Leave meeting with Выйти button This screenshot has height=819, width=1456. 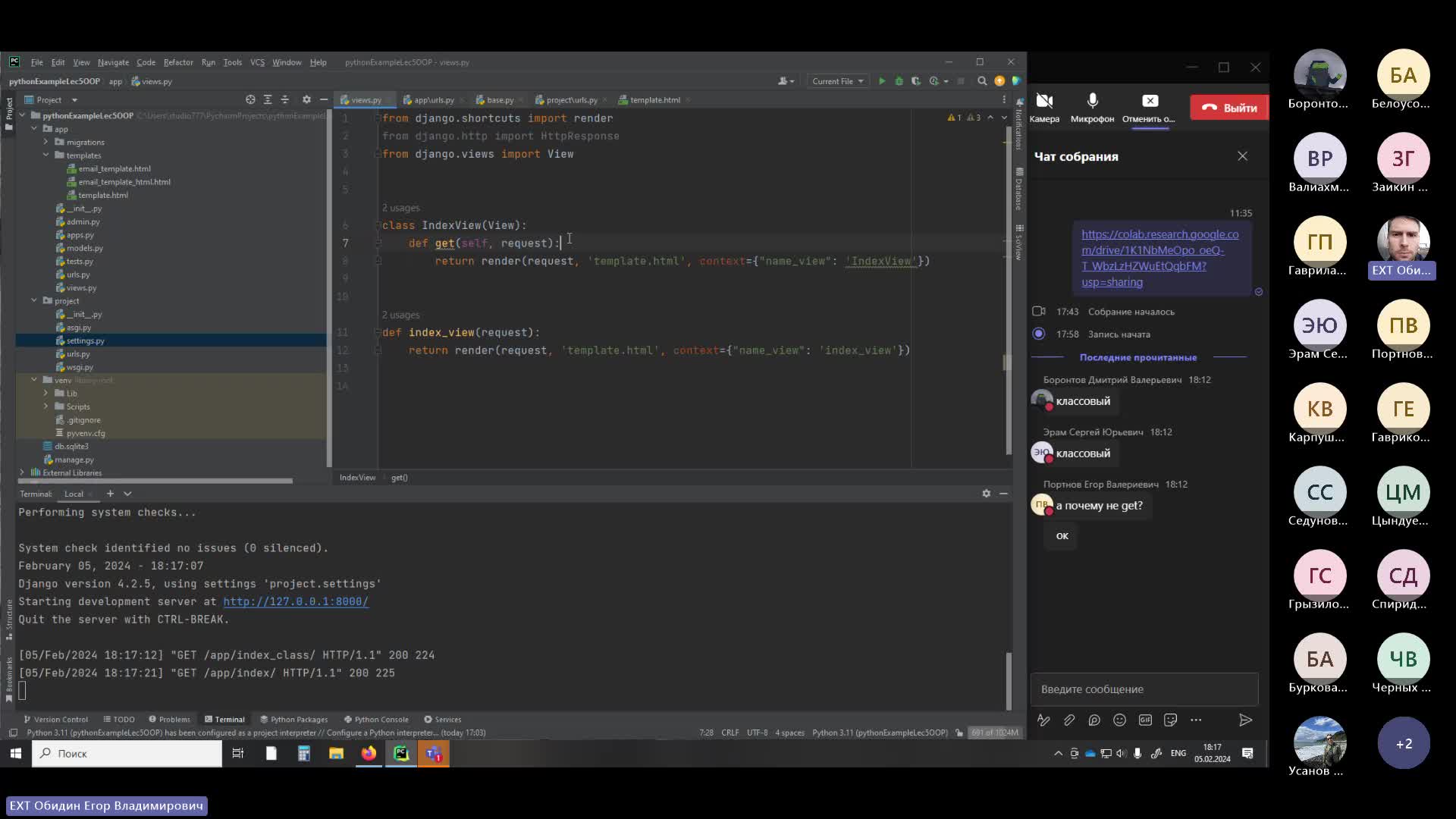coord(1228,108)
